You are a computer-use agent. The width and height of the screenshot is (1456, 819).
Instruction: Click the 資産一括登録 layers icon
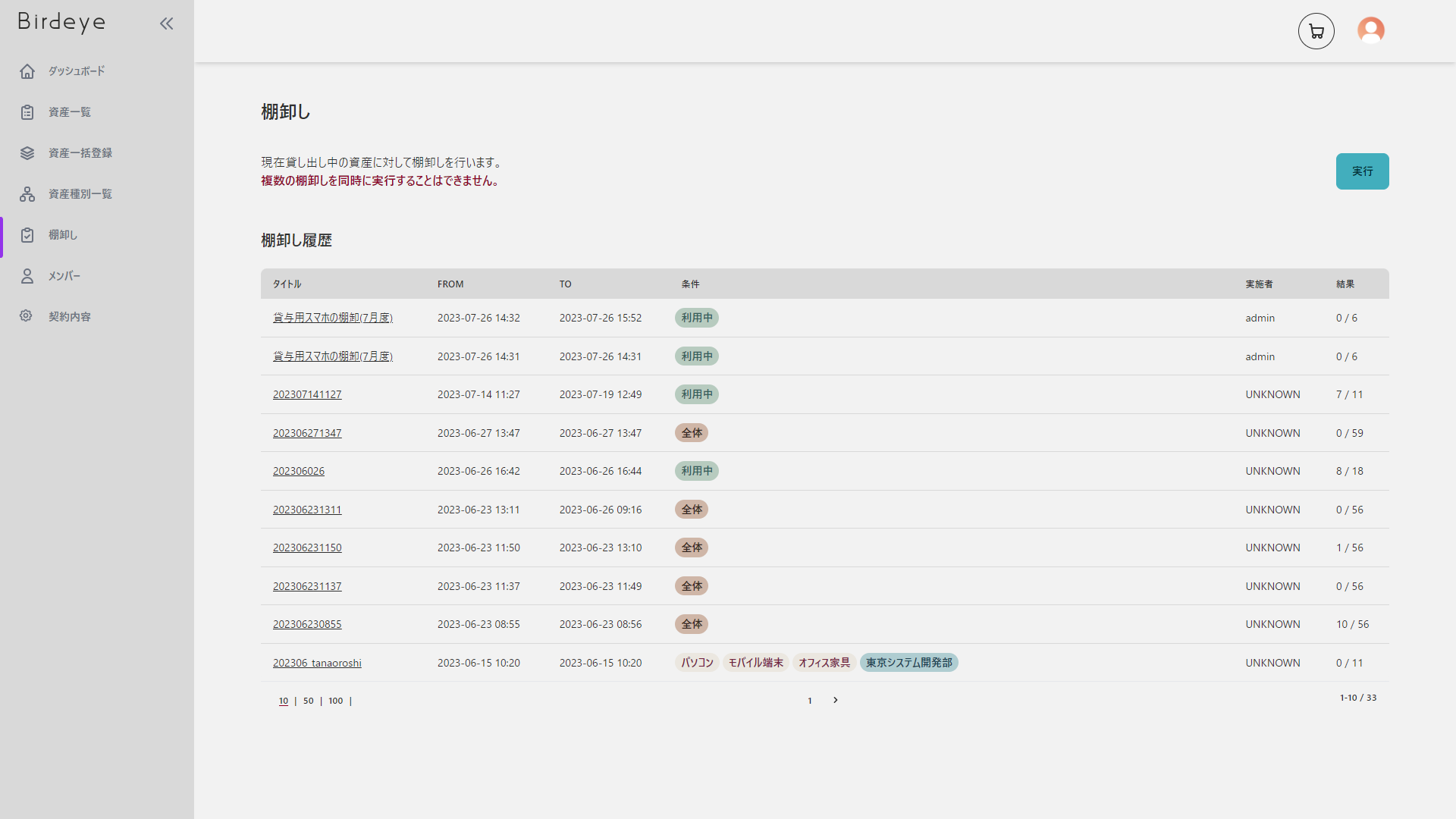tap(27, 153)
